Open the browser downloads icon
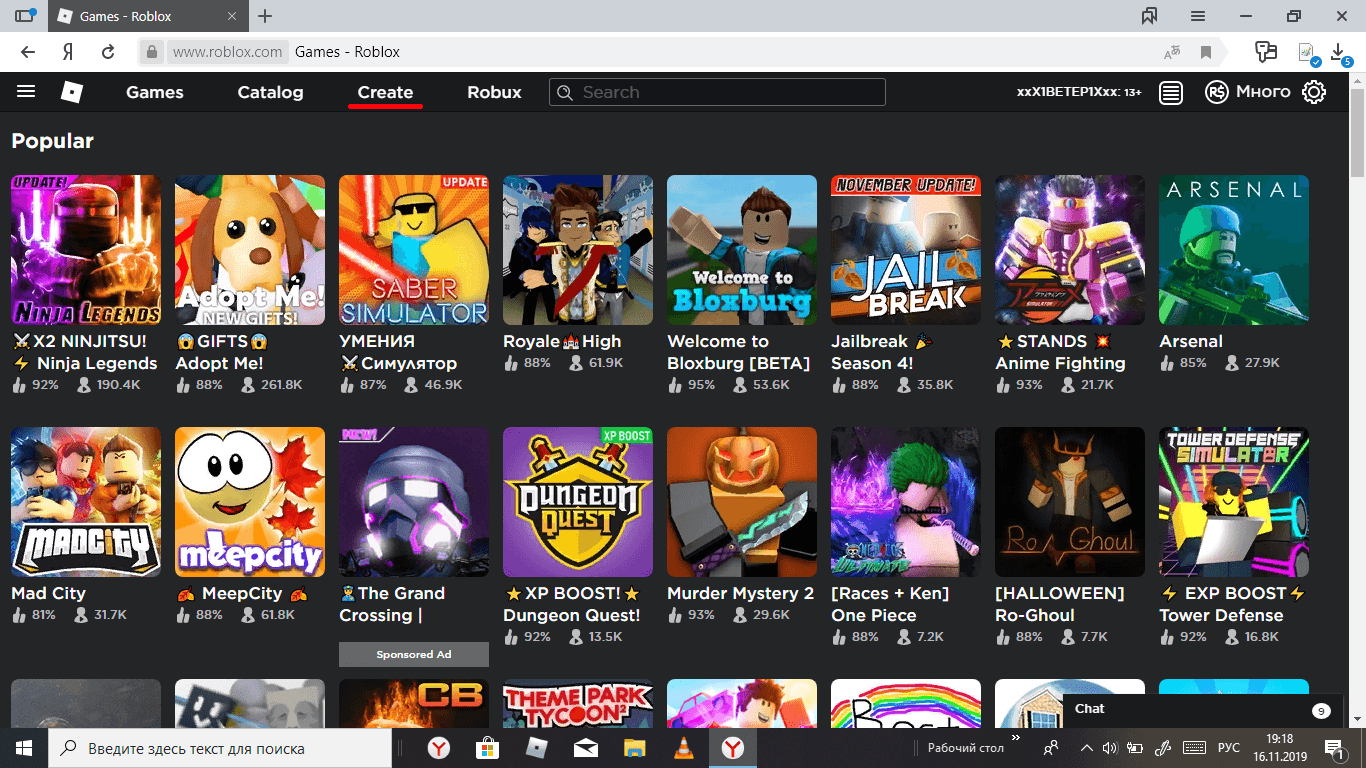This screenshot has width=1366, height=768. 1338,52
